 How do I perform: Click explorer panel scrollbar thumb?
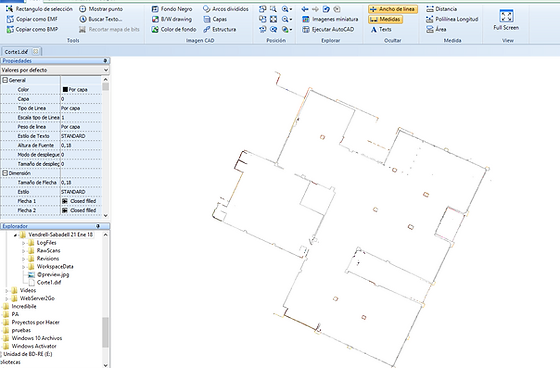[x=105, y=332]
